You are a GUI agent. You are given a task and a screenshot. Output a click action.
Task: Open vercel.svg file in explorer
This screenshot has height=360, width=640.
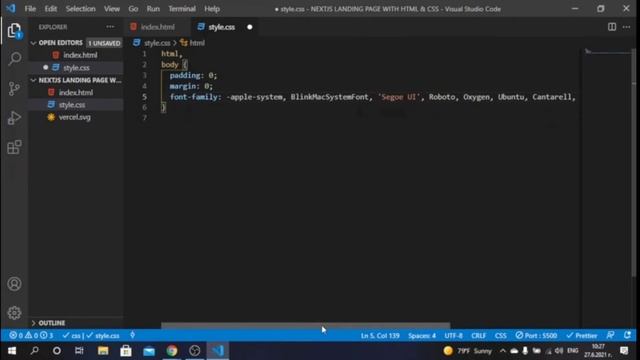74,117
